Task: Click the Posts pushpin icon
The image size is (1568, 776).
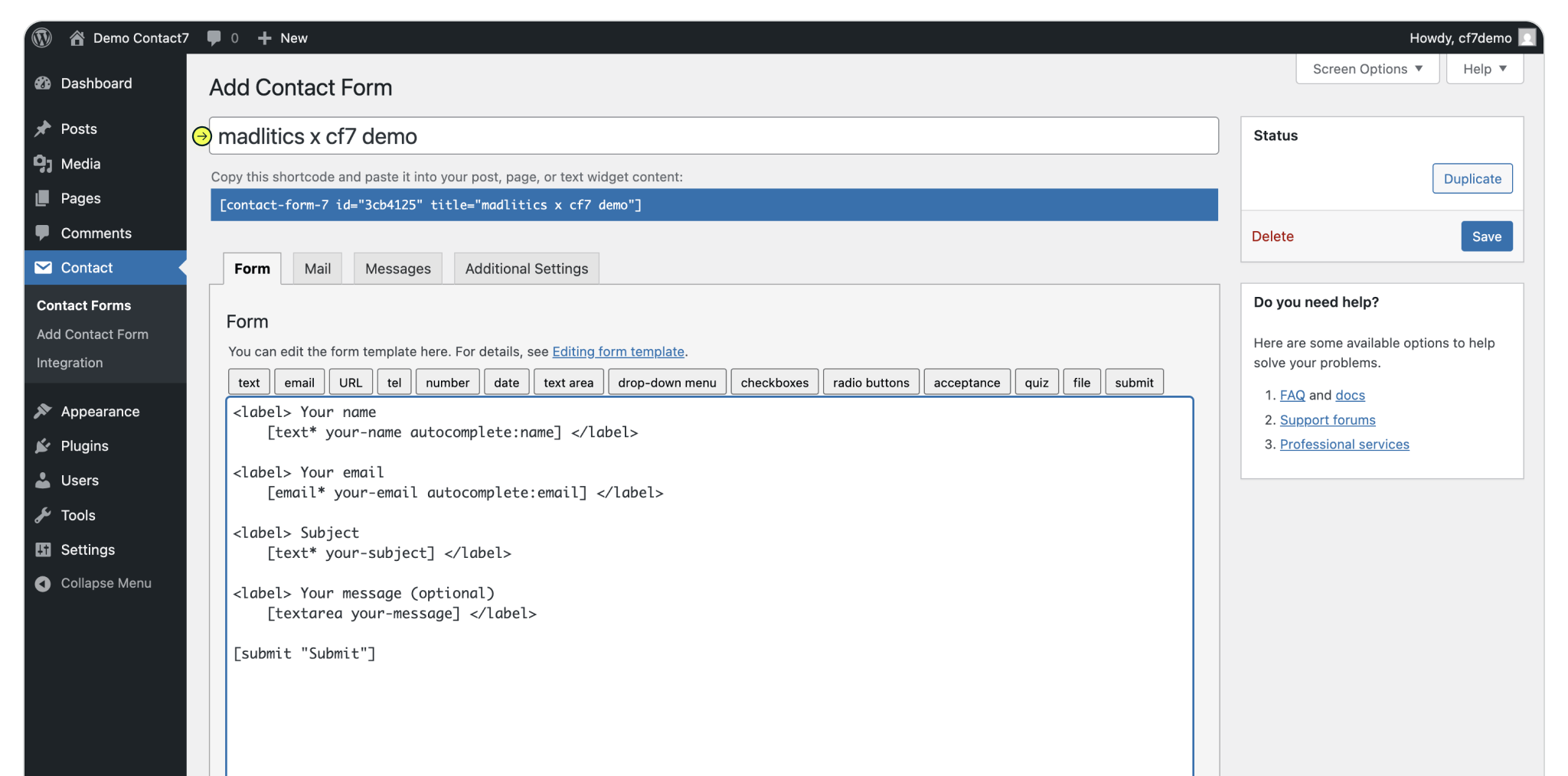Action: [x=43, y=129]
